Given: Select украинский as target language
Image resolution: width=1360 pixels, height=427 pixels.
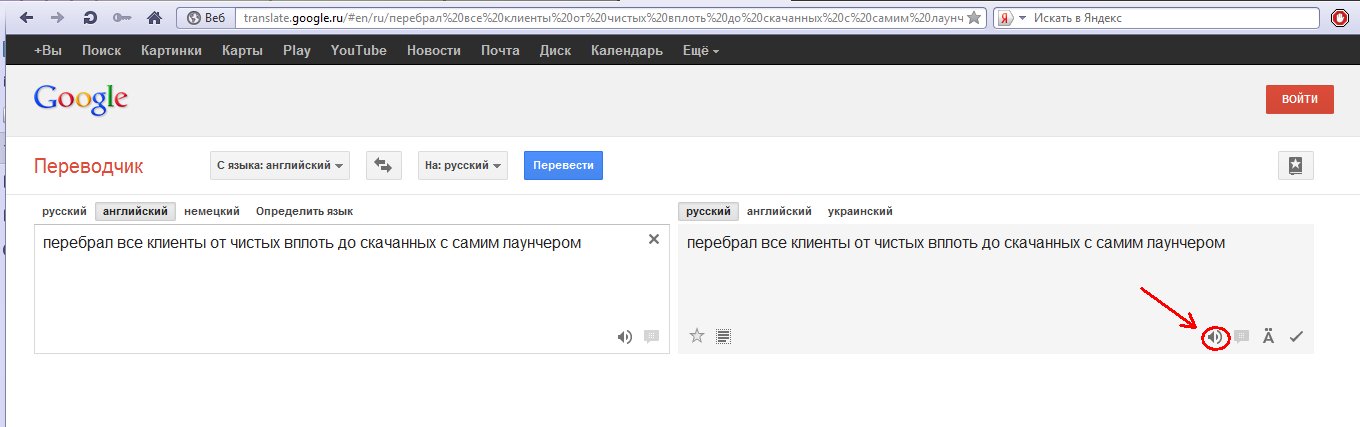Looking at the screenshot, I should tap(860, 211).
